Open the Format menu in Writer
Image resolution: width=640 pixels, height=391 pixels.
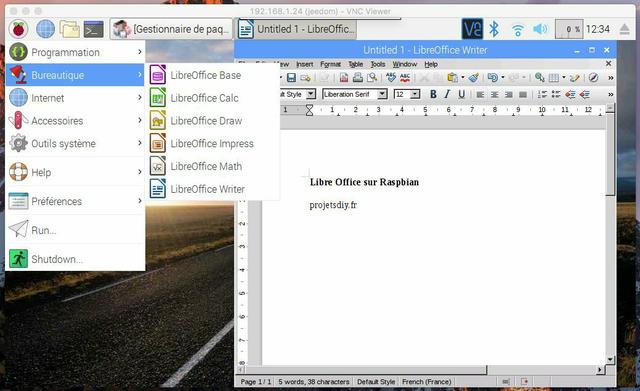coord(330,64)
